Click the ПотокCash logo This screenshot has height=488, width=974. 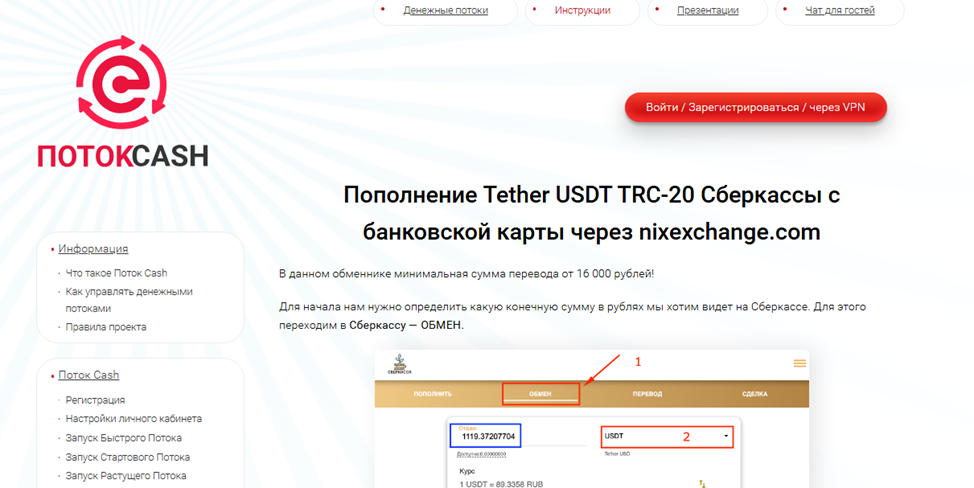pos(122,102)
